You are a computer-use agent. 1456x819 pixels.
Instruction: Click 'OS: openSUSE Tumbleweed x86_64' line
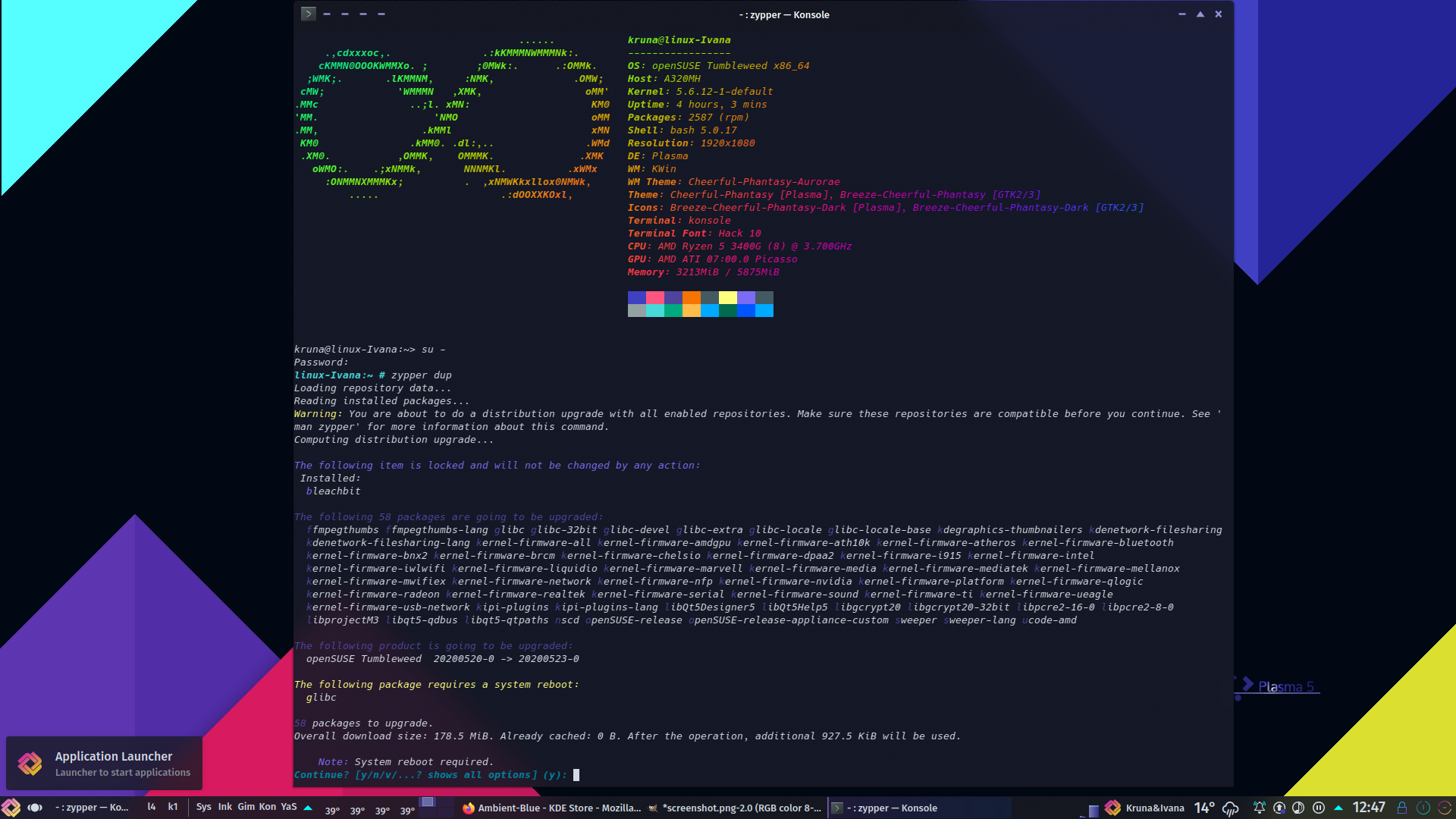(x=719, y=66)
